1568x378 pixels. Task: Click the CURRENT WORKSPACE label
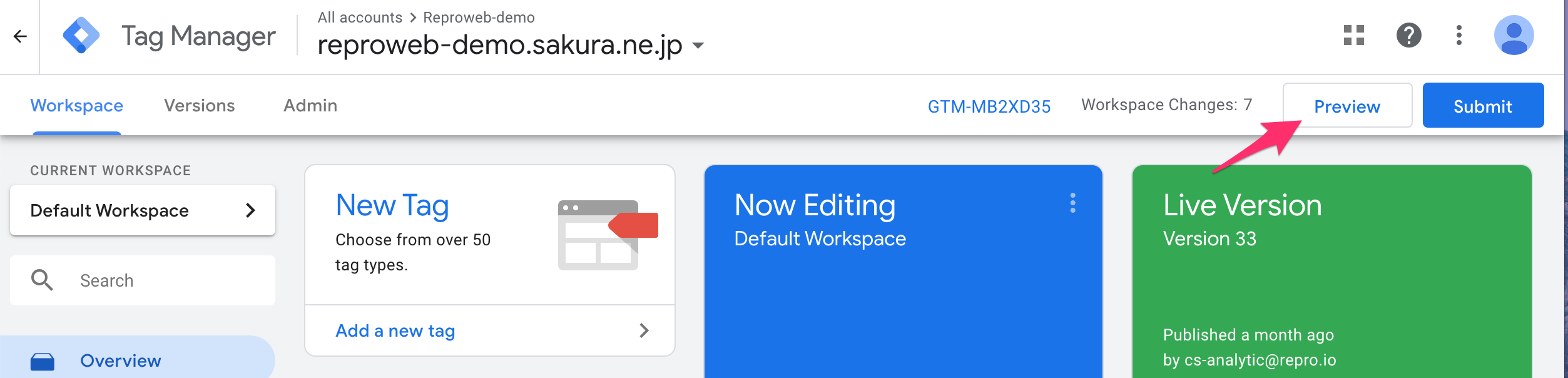coord(111,170)
